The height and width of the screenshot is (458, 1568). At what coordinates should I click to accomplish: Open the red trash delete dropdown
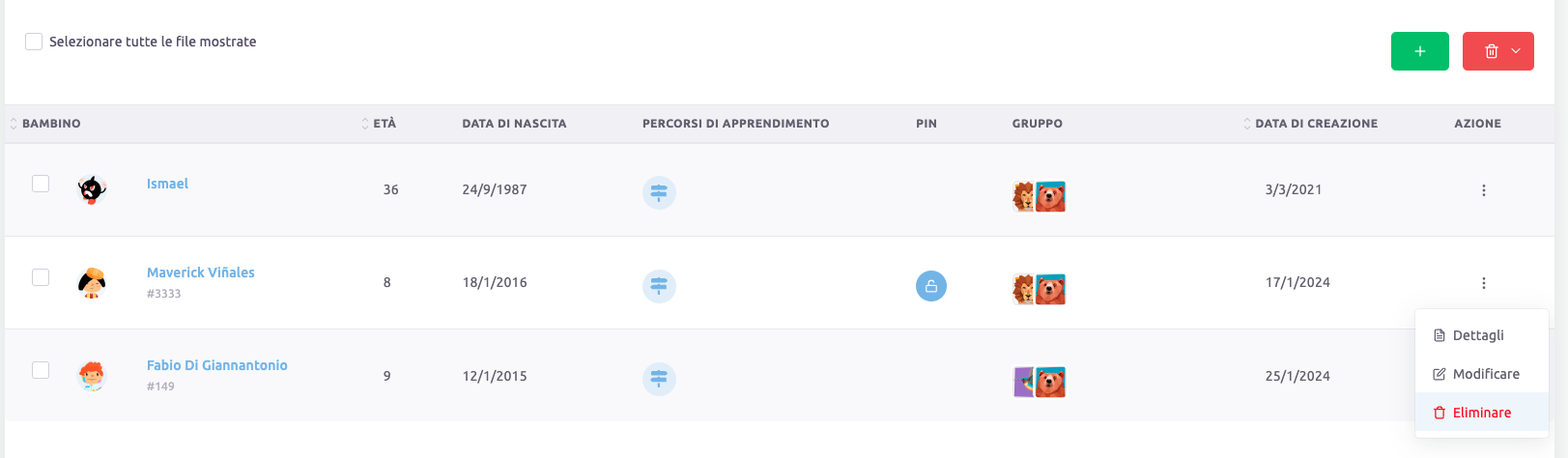1497,51
